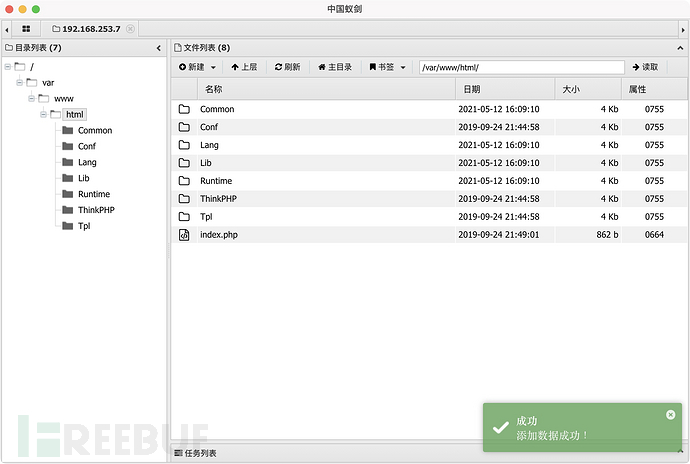This screenshot has width=690, height=464.
Task: Click the 读取 (Read) button
Action: (x=645, y=67)
